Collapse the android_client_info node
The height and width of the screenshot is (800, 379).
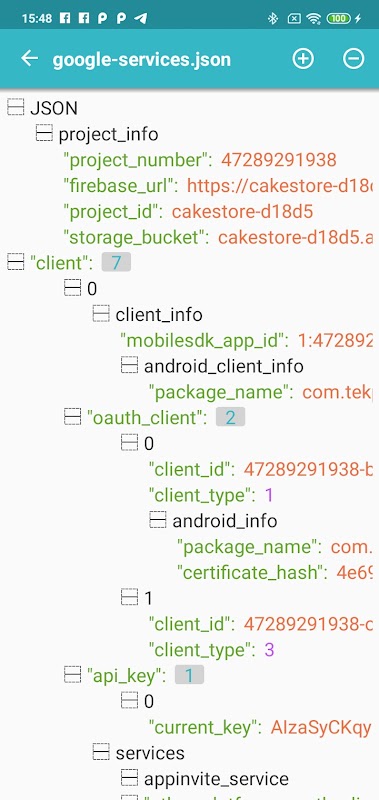coord(130,366)
